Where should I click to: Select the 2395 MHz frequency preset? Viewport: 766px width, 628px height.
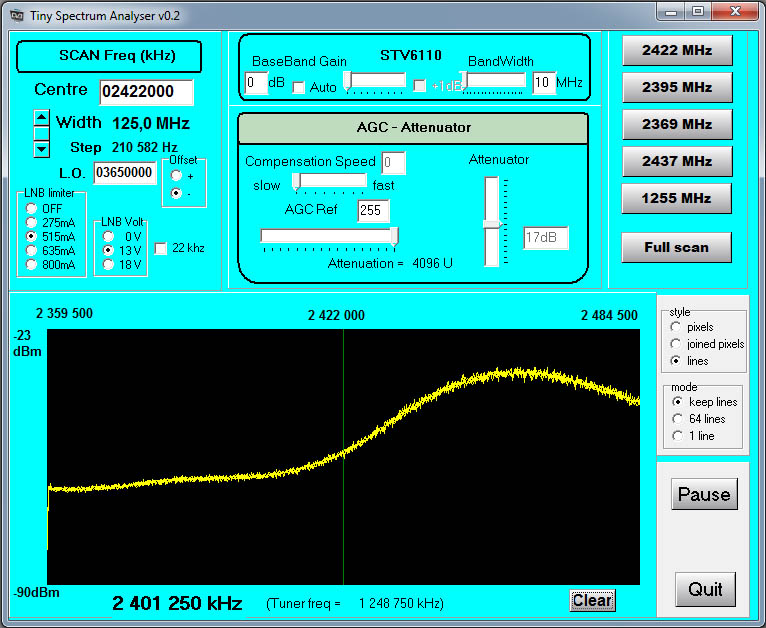coord(676,88)
